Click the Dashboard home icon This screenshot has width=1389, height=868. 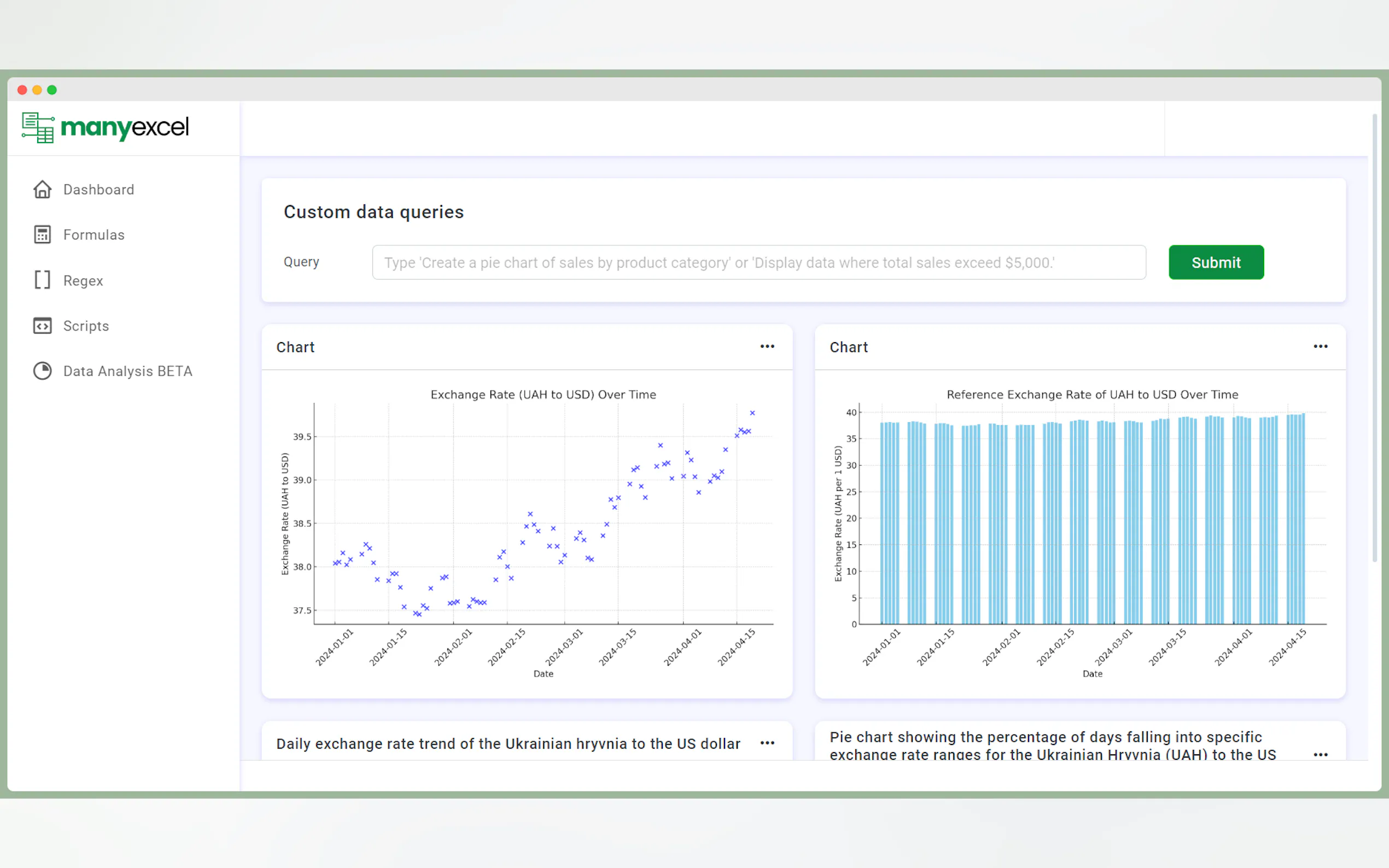[x=42, y=190]
